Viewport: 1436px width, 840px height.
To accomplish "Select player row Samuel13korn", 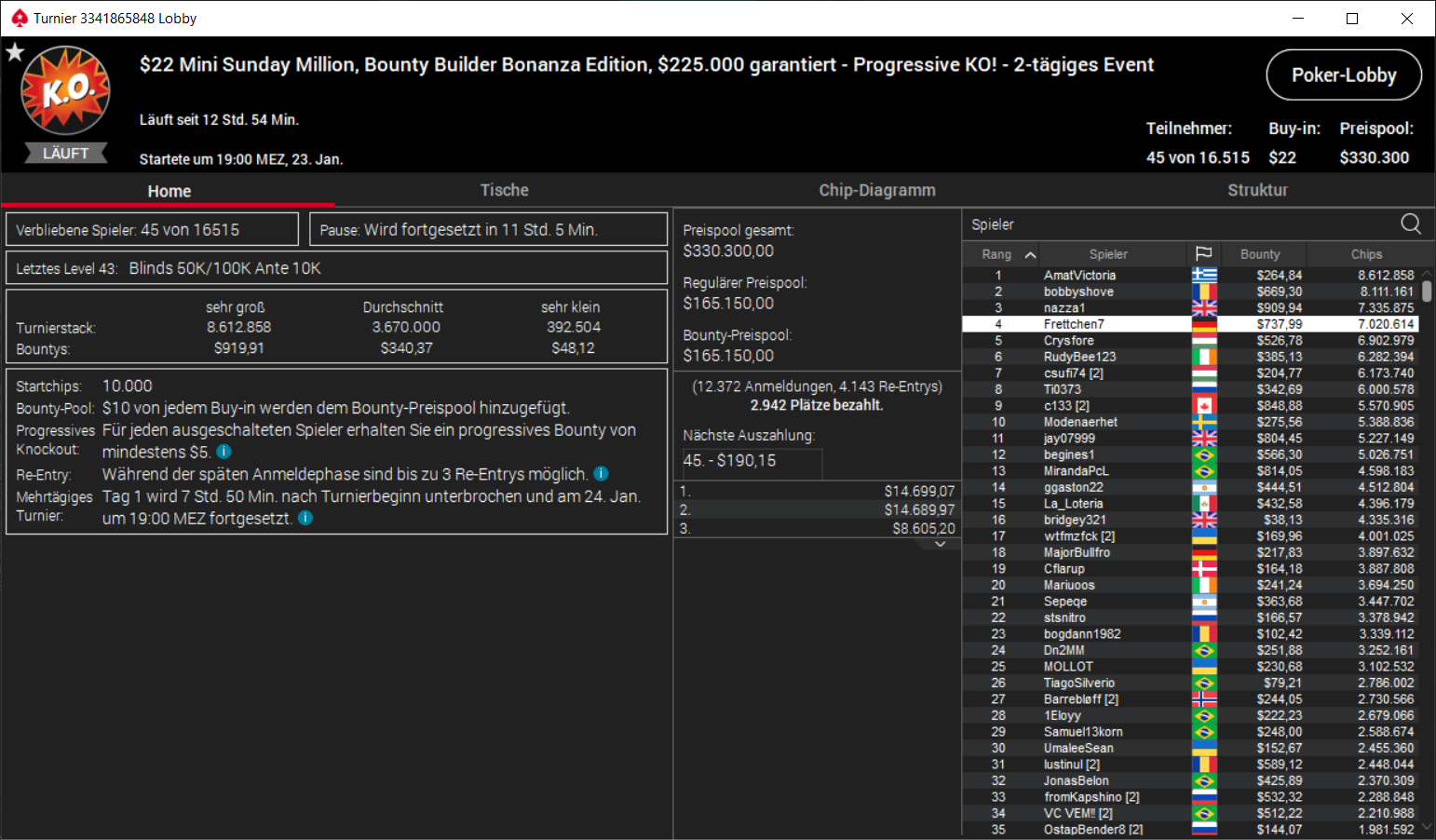I will (1190, 731).
